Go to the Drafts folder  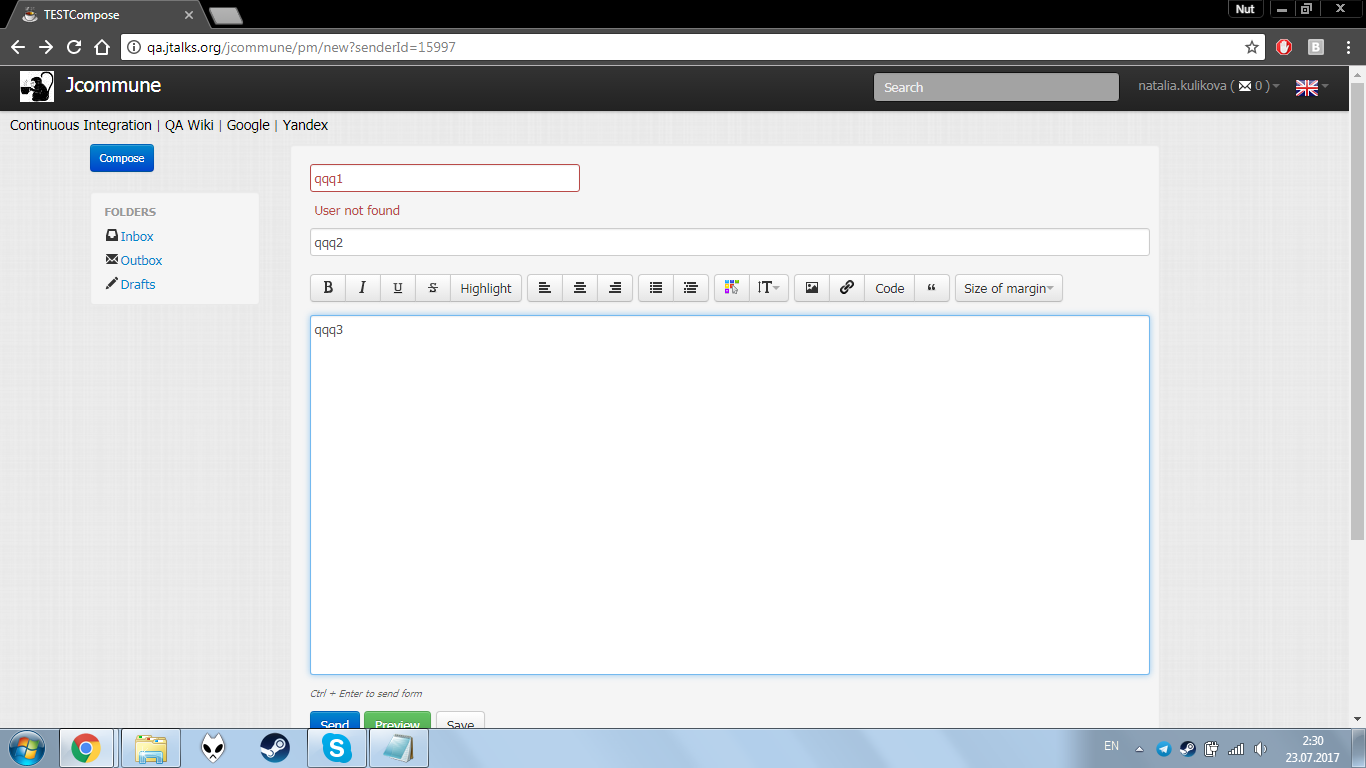pyautogui.click(x=138, y=285)
